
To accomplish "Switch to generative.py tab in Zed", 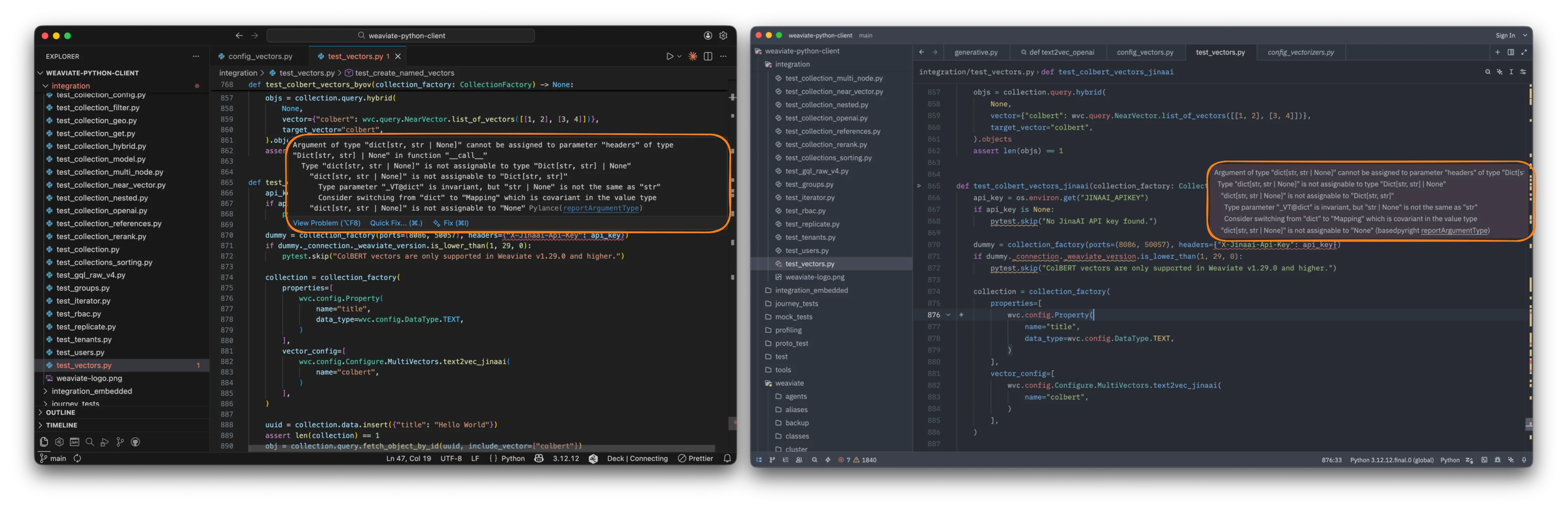I will pyautogui.click(x=976, y=52).
